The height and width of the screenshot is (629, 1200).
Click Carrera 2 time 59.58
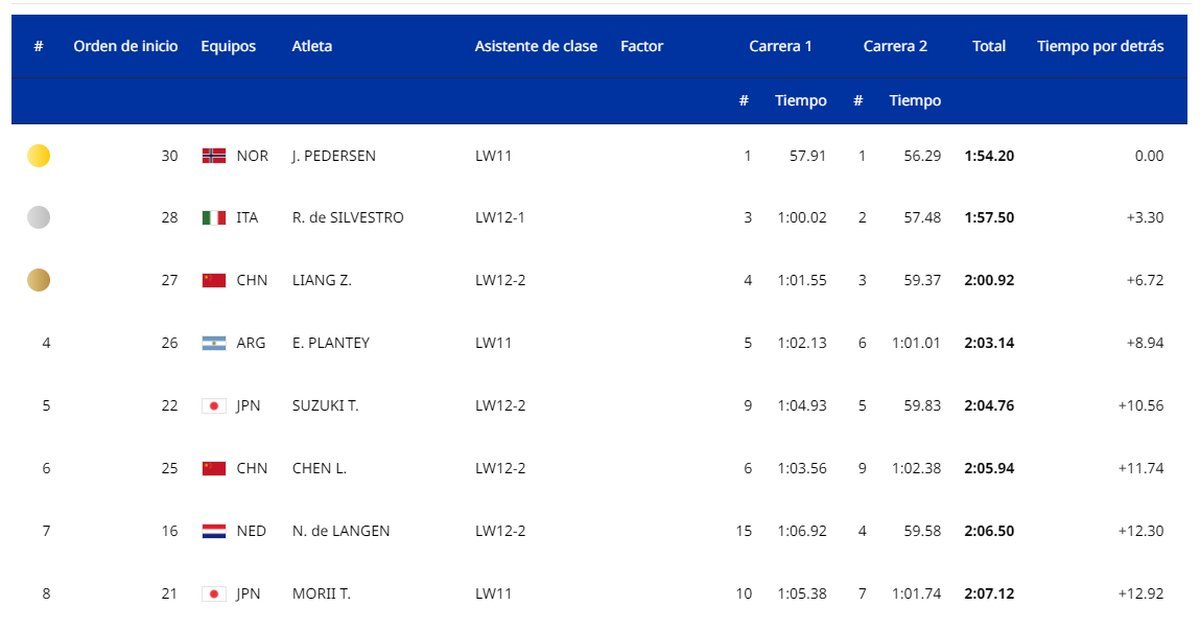[x=922, y=531]
